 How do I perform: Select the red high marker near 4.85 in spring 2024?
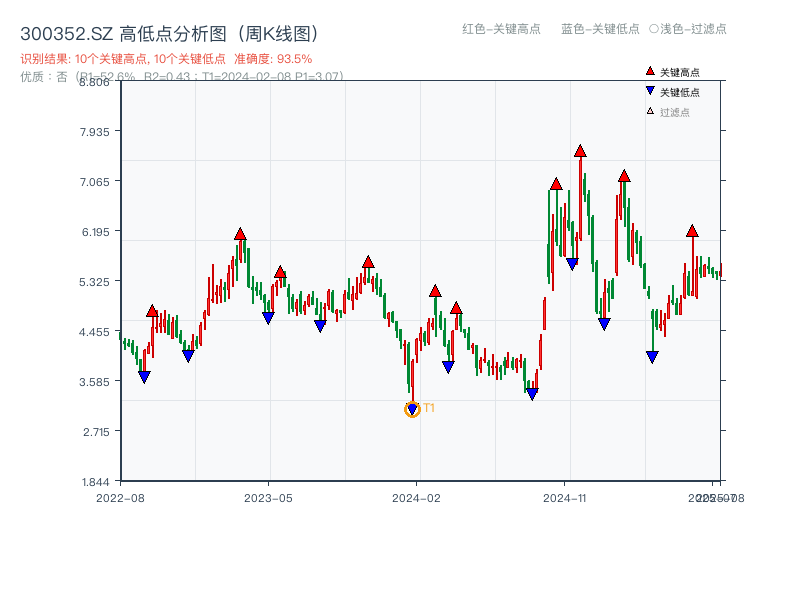[x=456, y=308]
